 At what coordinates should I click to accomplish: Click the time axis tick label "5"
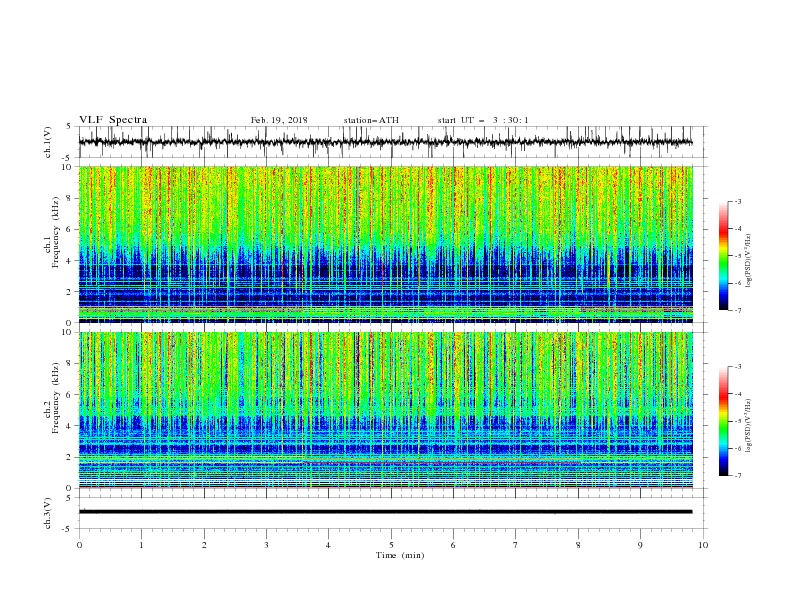pyautogui.click(x=391, y=545)
